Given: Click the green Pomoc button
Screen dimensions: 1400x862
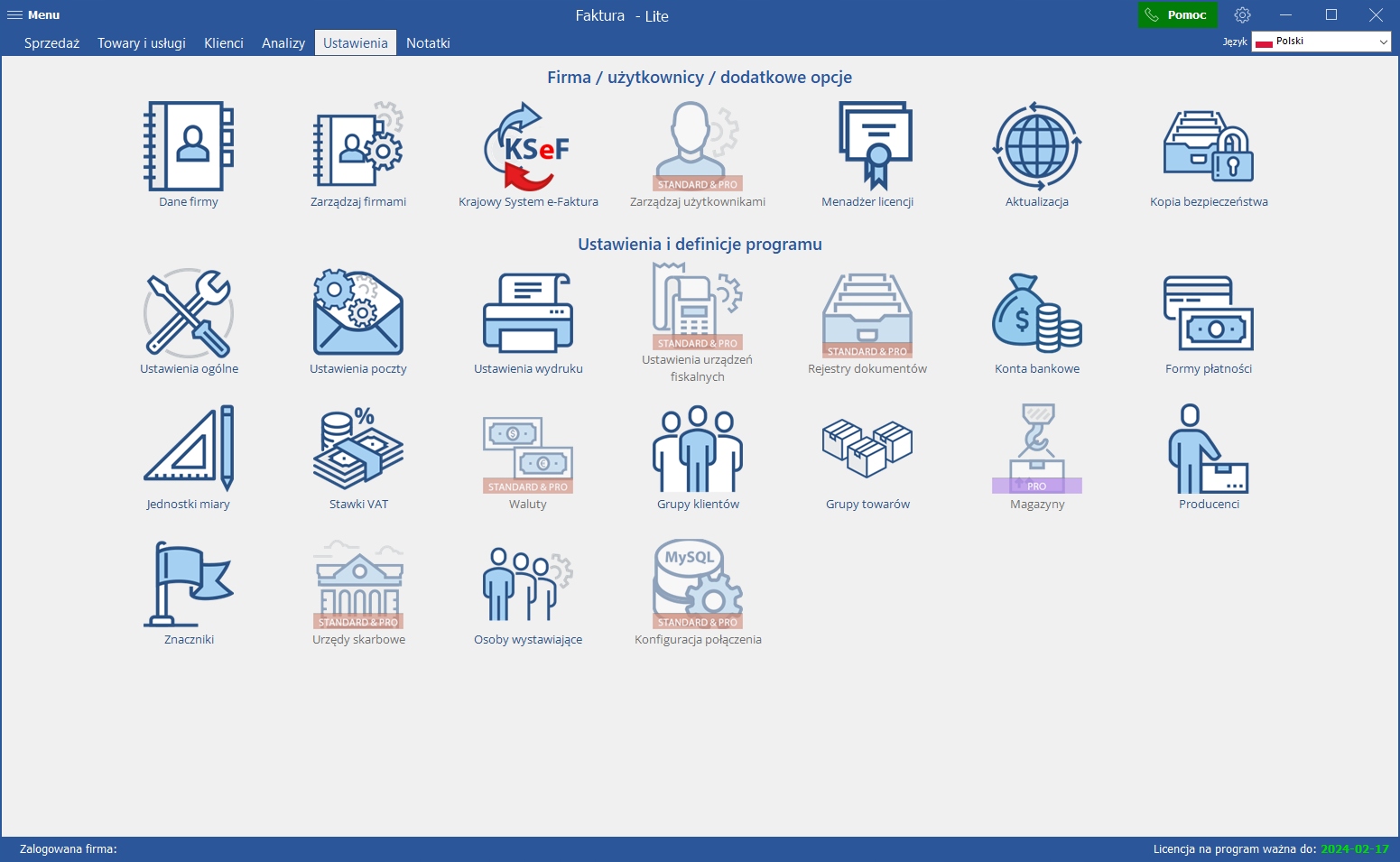Looking at the screenshot, I should [1177, 15].
